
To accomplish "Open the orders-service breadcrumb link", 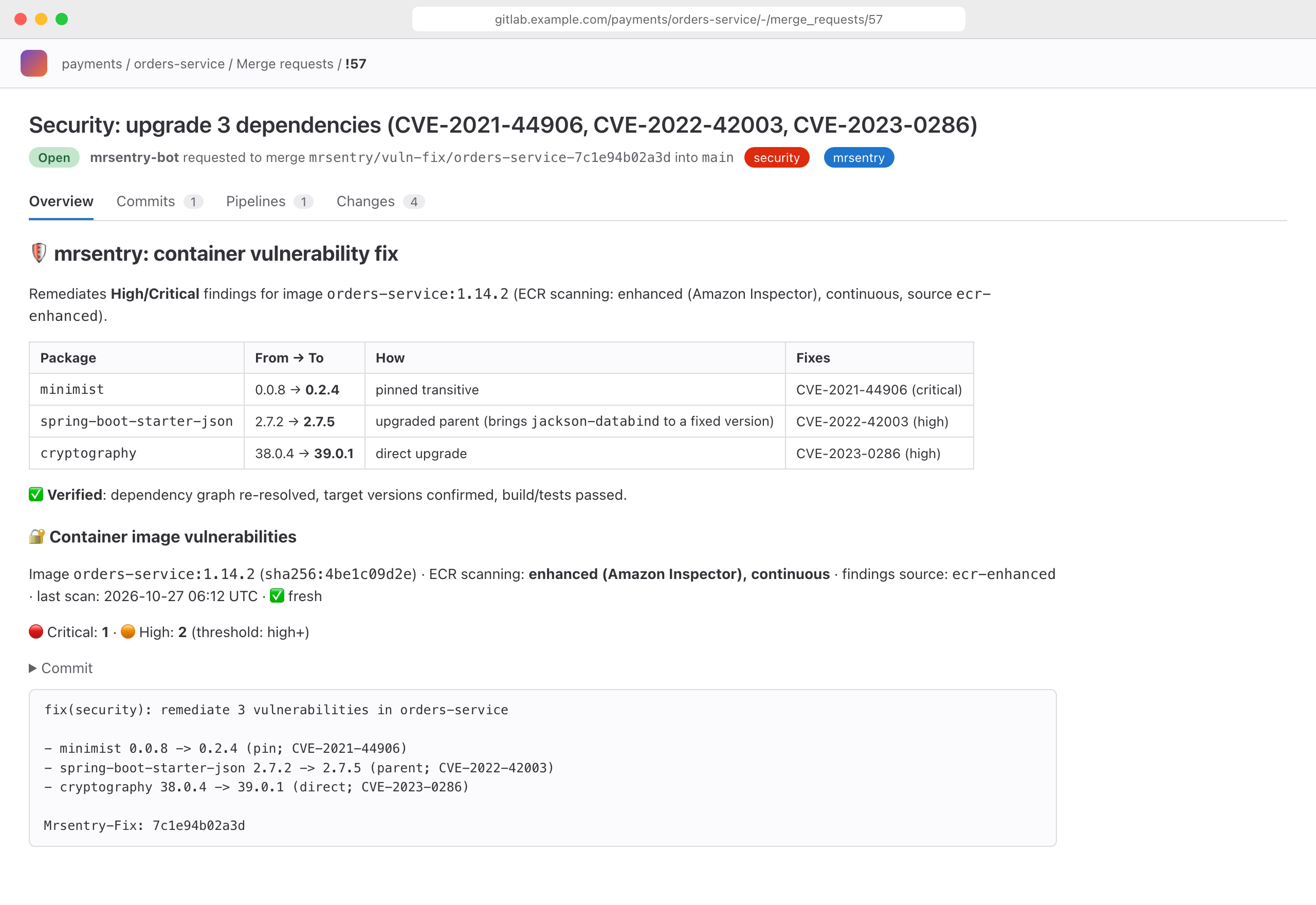I will pyautogui.click(x=179, y=64).
